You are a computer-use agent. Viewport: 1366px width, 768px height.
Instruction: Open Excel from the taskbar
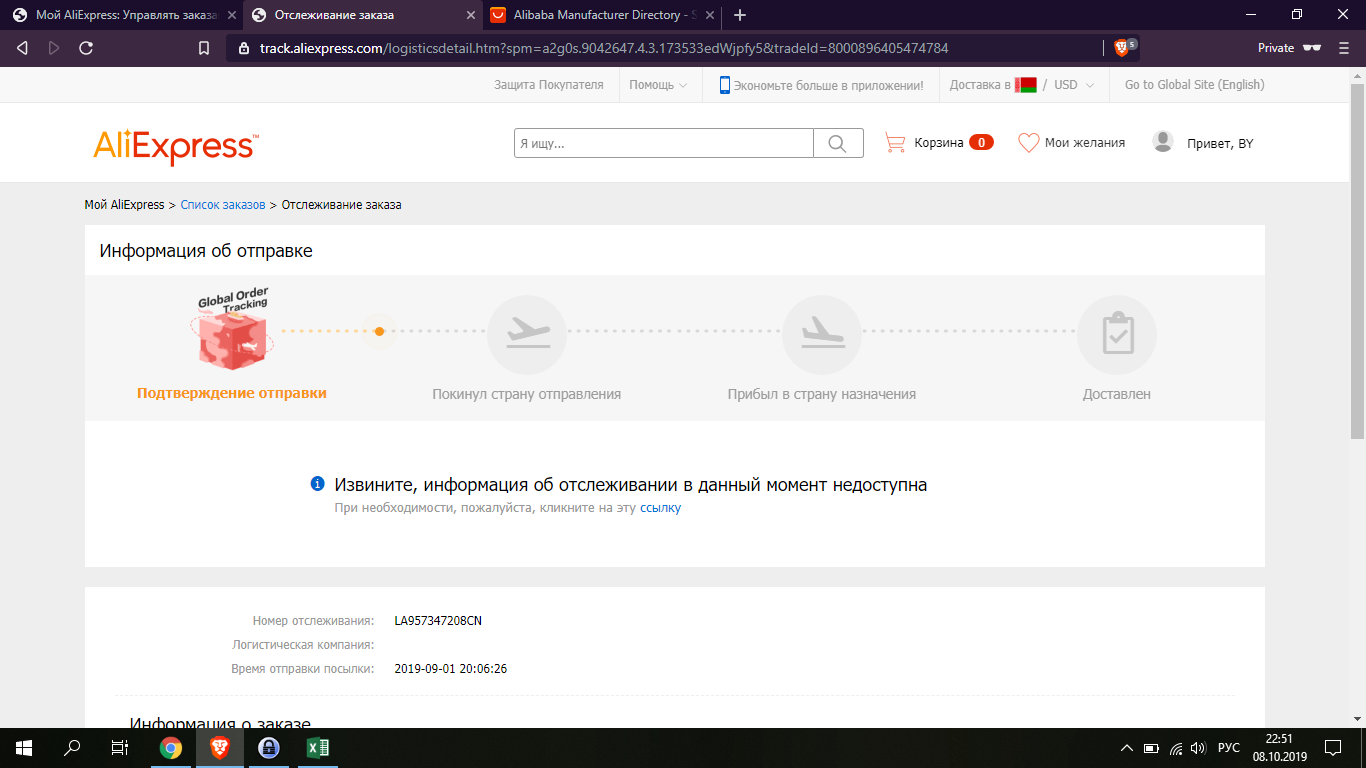(x=317, y=747)
